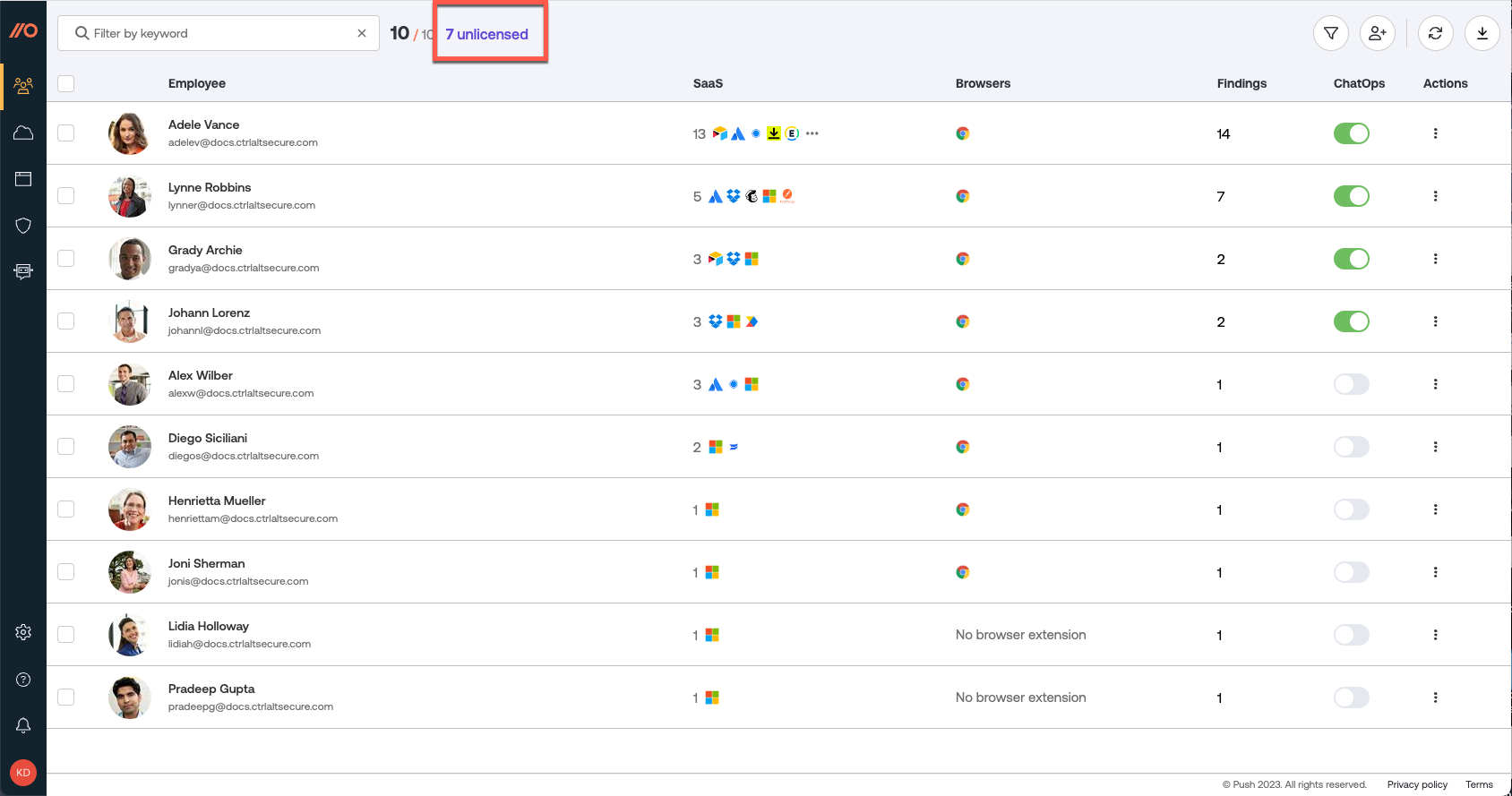Image resolution: width=1512 pixels, height=796 pixels.
Task: Check the box for Adele Vance
Action: coord(66,133)
